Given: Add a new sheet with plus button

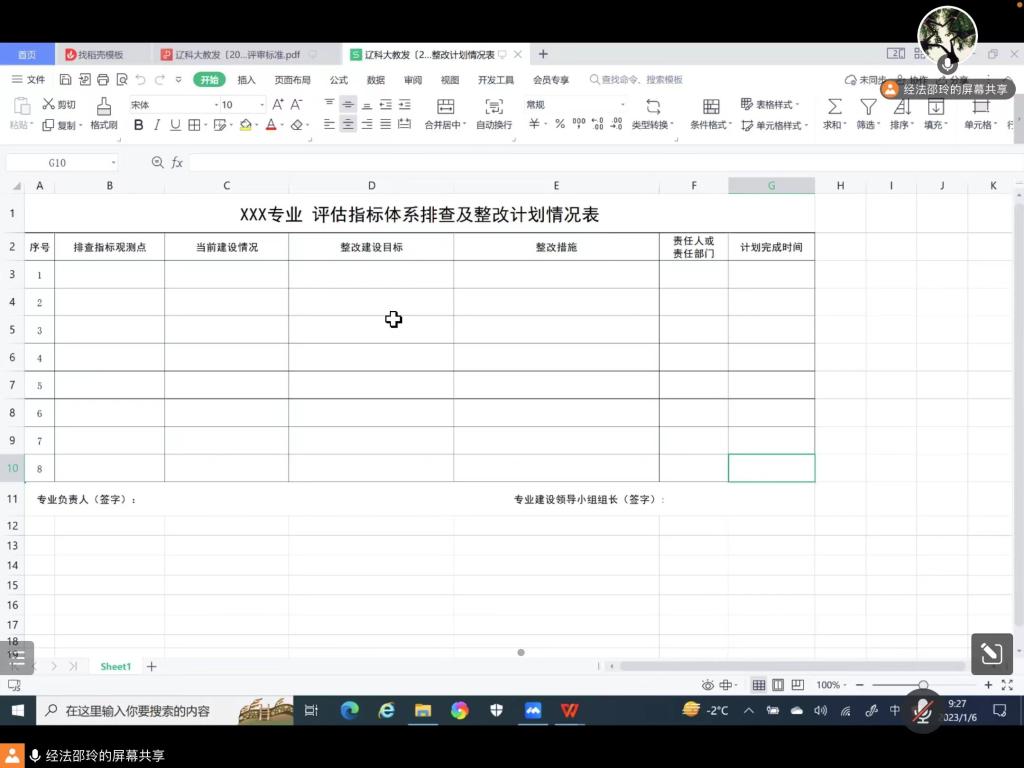Looking at the screenshot, I should tap(152, 666).
